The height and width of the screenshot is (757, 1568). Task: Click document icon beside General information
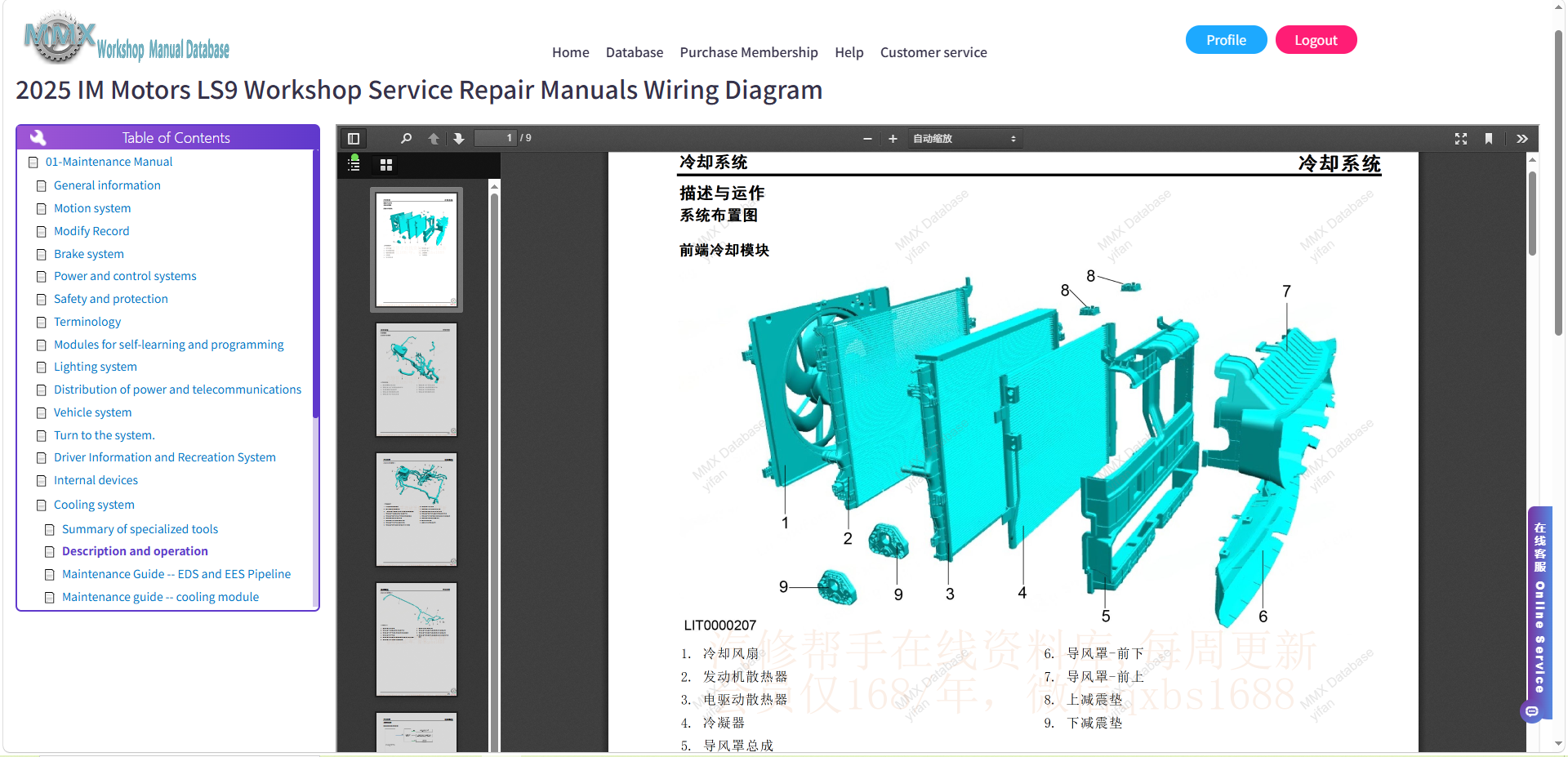tap(42, 186)
